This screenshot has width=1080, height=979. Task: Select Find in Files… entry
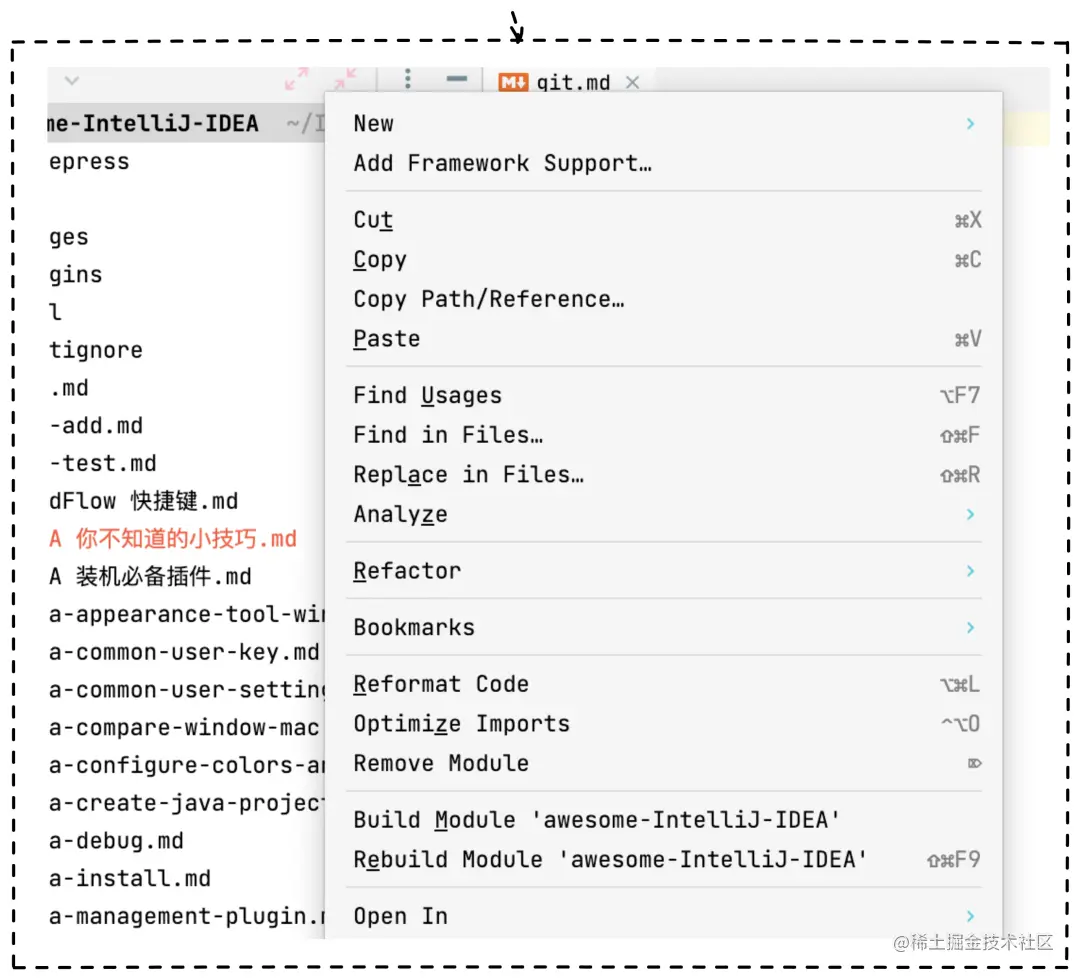(x=664, y=435)
